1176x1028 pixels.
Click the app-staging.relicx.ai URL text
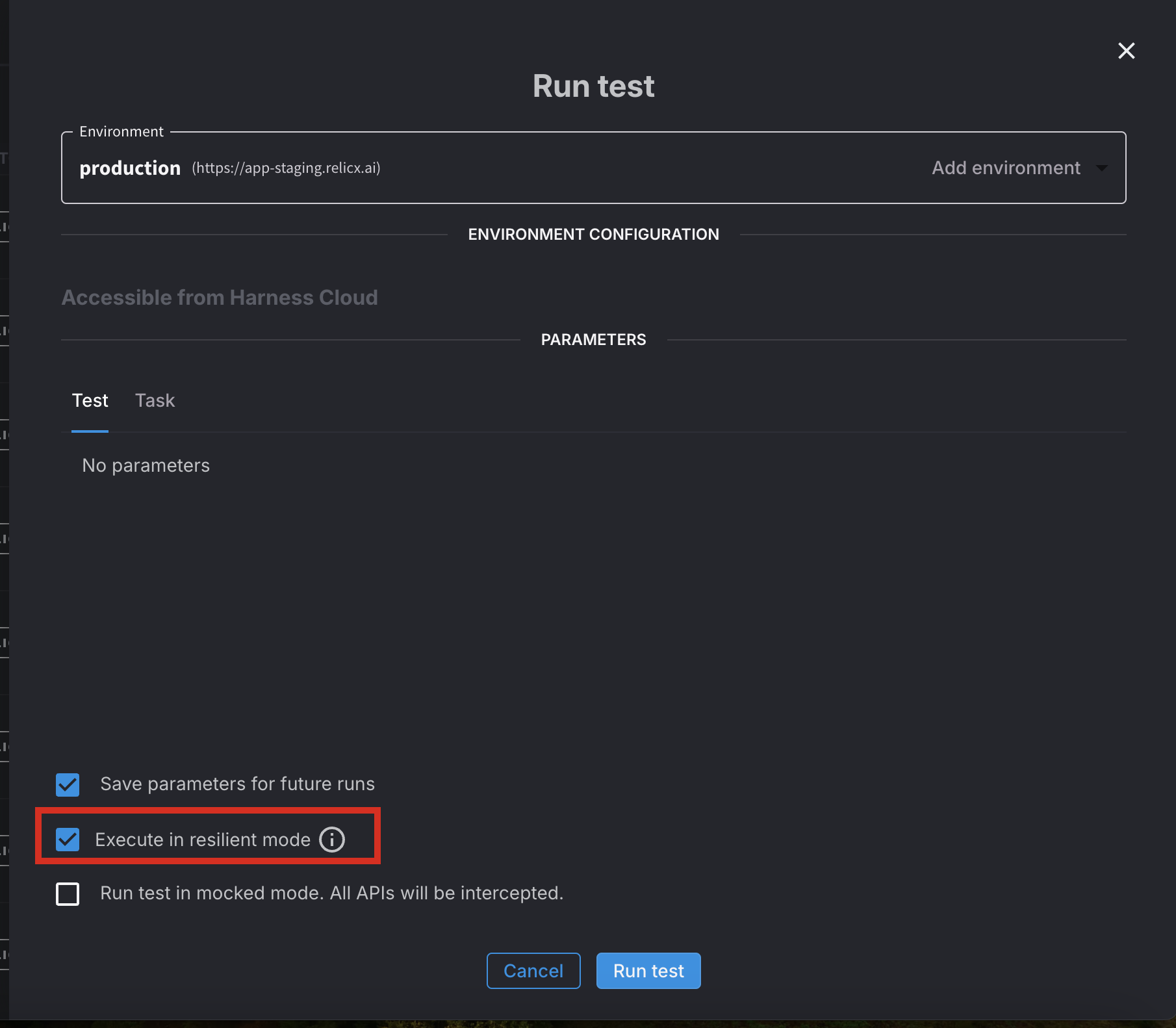tap(286, 168)
